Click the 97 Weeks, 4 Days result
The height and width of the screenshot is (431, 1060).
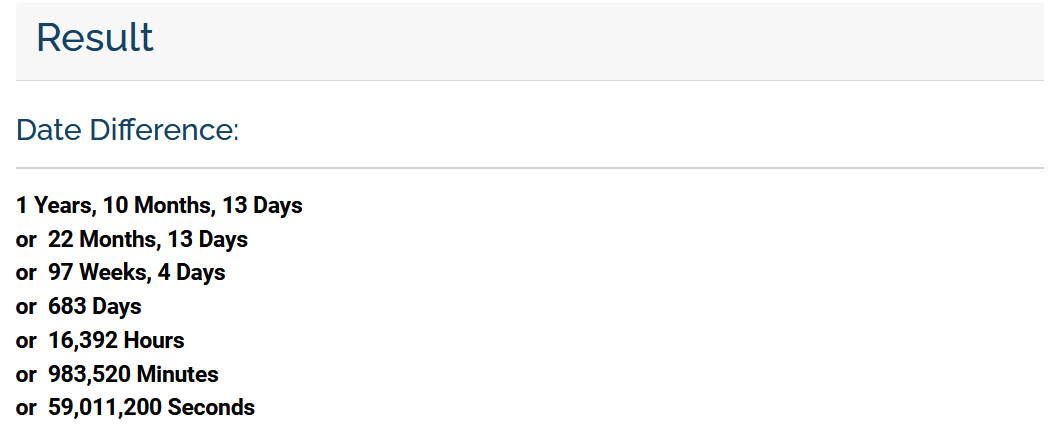click(137, 273)
